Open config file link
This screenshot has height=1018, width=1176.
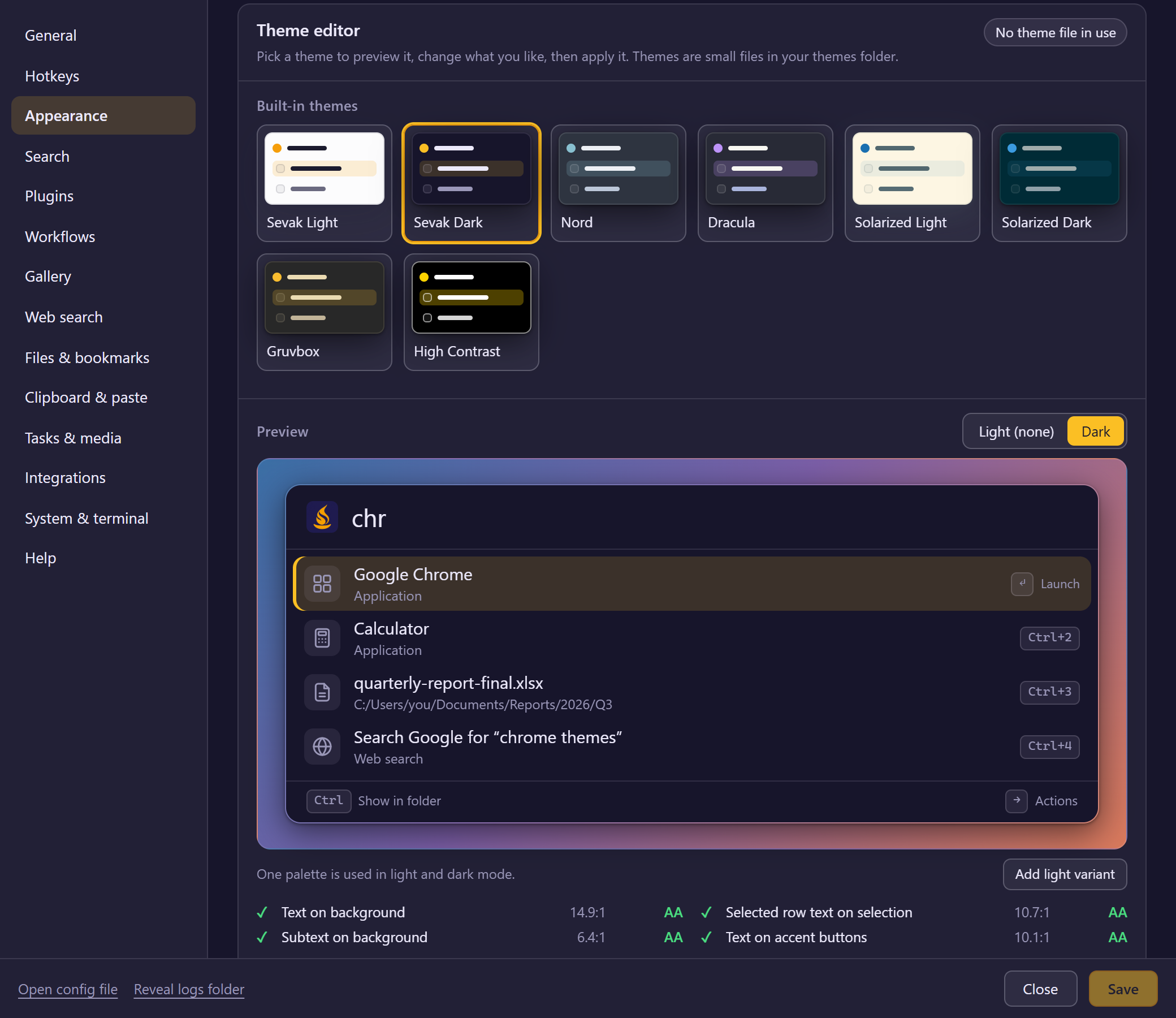pos(68,989)
